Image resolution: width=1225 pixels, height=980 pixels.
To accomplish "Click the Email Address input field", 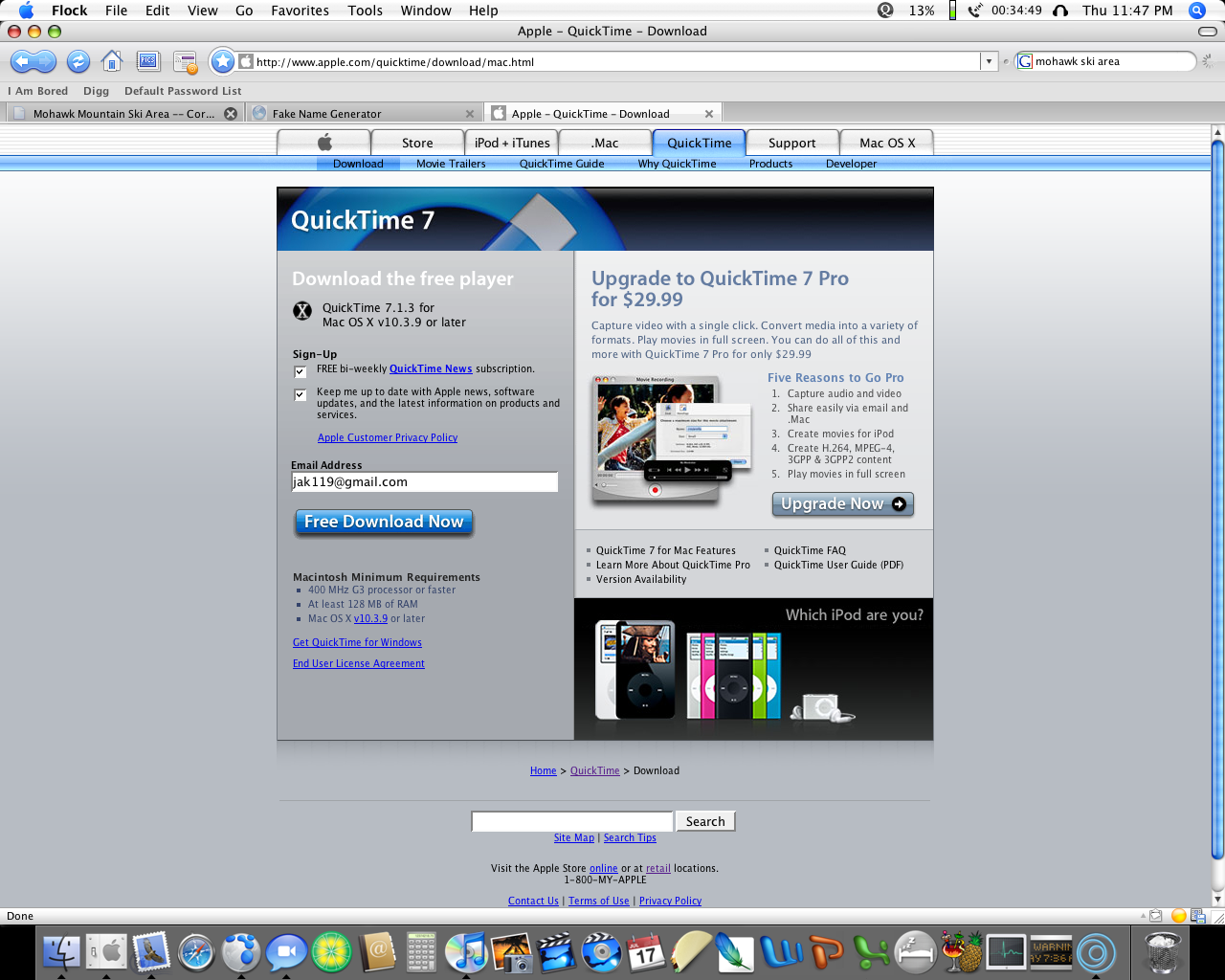I will 424,482.
